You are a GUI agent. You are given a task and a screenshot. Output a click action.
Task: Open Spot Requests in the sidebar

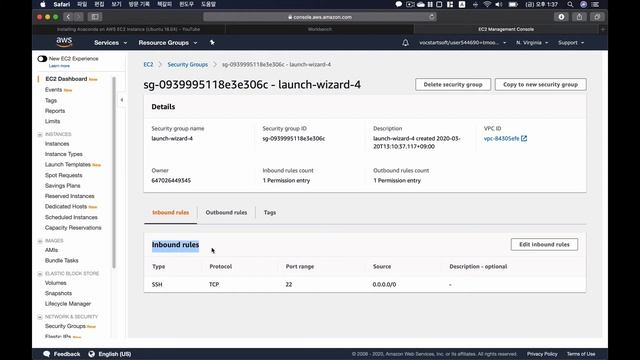(x=64, y=175)
